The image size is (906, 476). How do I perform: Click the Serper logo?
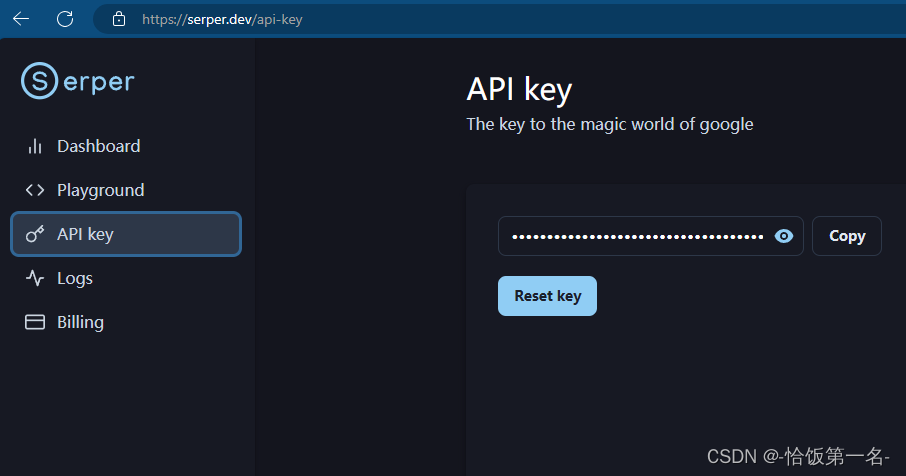coord(77,80)
